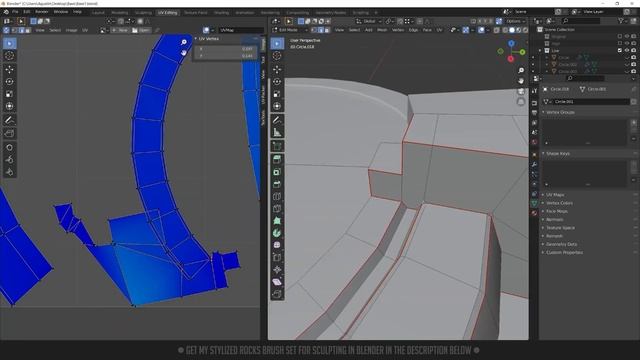Select the Transform tool in UV editor toolbar

point(9,106)
